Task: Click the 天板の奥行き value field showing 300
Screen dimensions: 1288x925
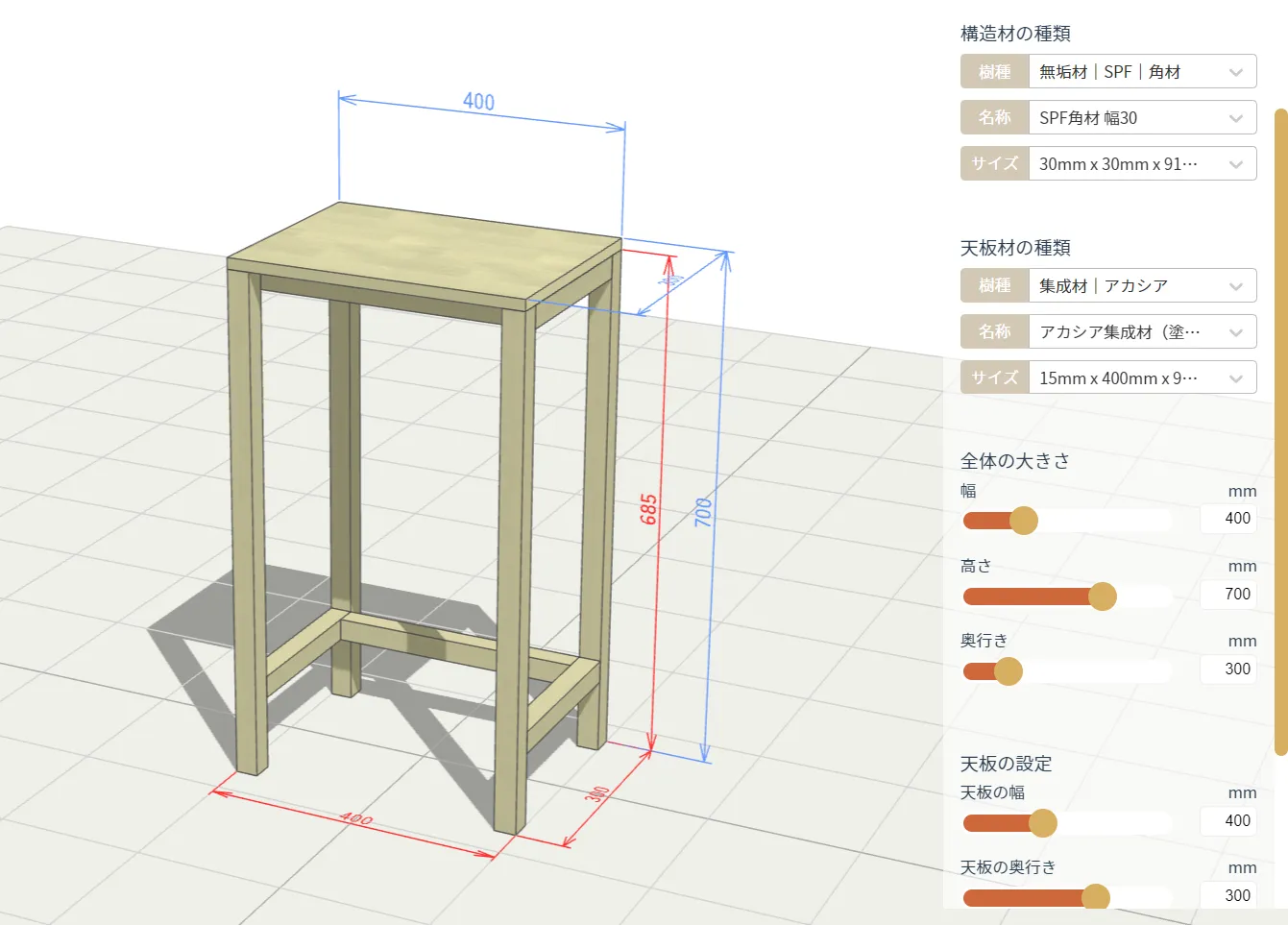Action: tap(1228, 896)
